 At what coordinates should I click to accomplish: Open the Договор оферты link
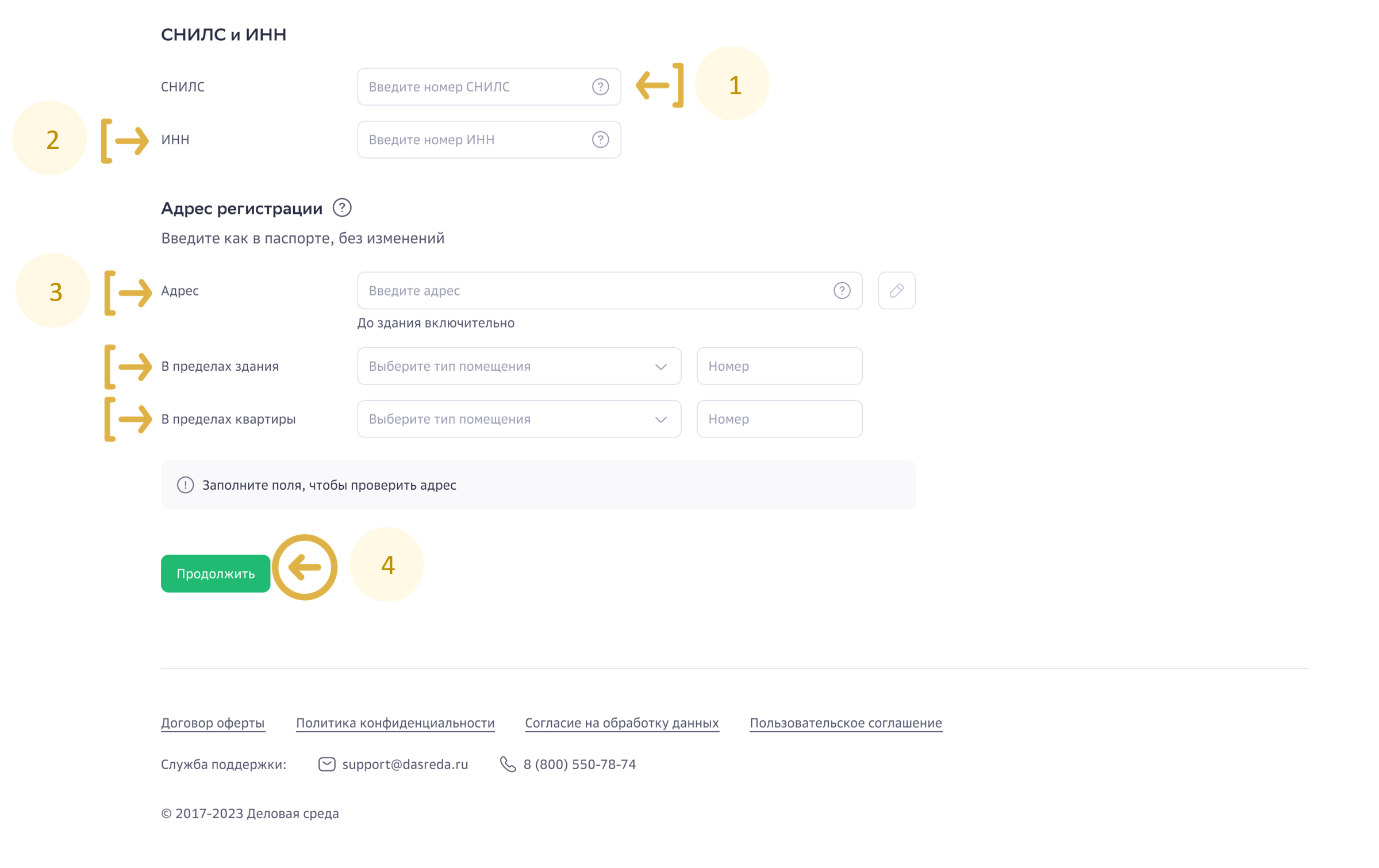pyautogui.click(x=213, y=723)
